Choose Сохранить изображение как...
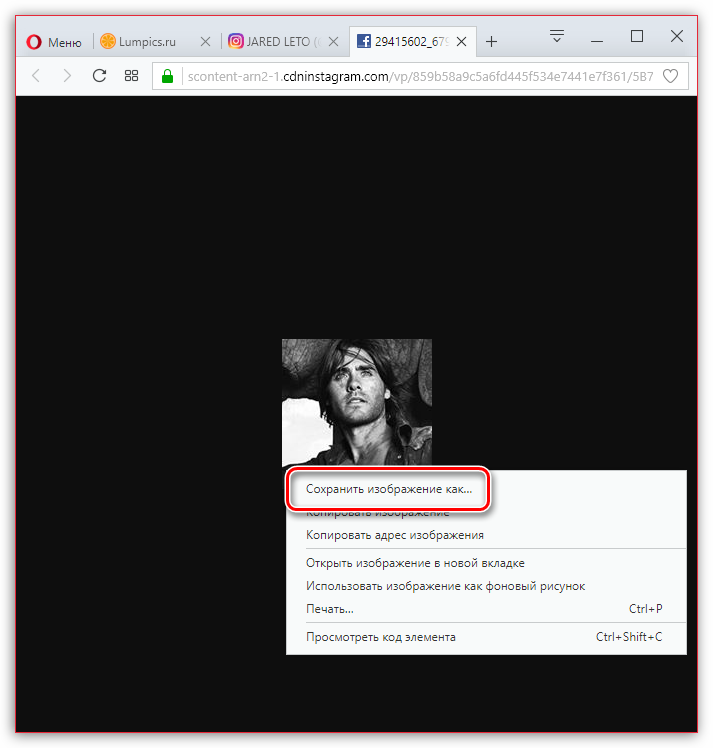Image resolution: width=713 pixels, height=748 pixels. (x=389, y=489)
